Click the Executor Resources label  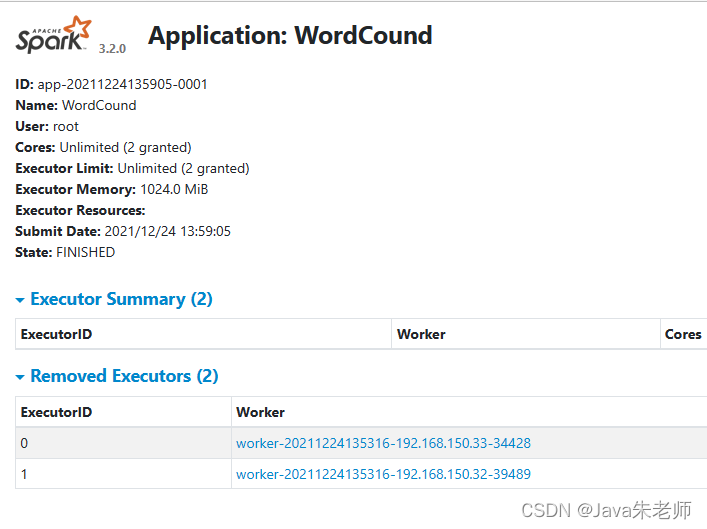coord(80,210)
